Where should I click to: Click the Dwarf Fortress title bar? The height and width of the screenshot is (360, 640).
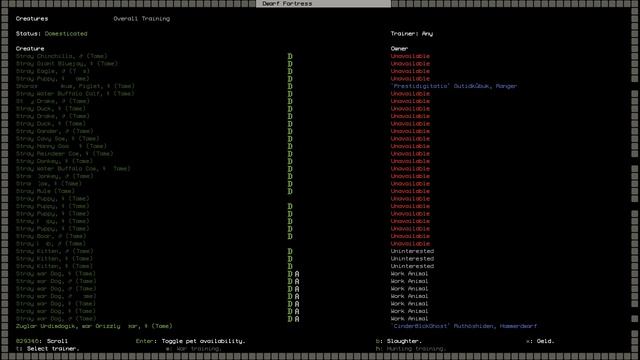pos(323,3)
